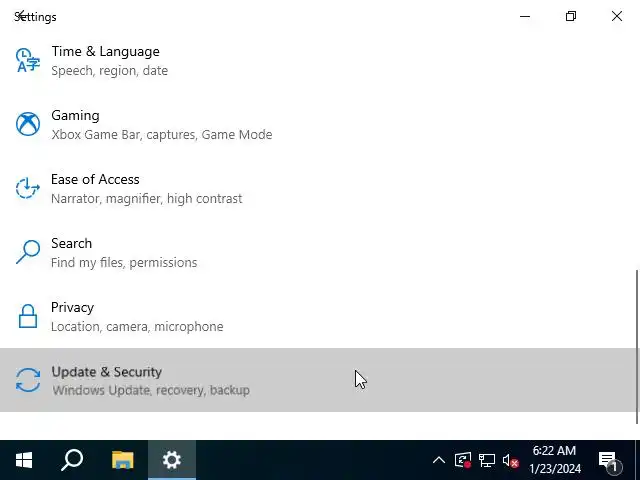Open taskbar search magnifier

click(x=72, y=460)
